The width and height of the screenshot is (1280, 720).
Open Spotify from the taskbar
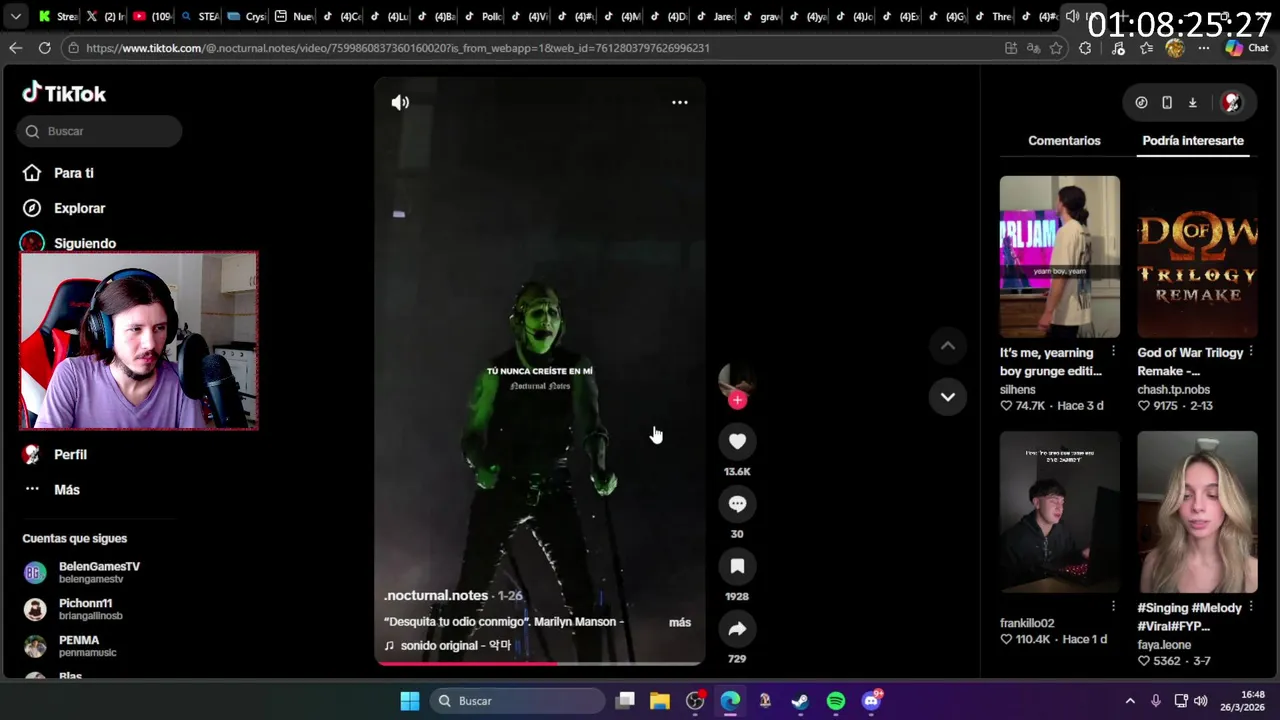pyautogui.click(x=836, y=701)
